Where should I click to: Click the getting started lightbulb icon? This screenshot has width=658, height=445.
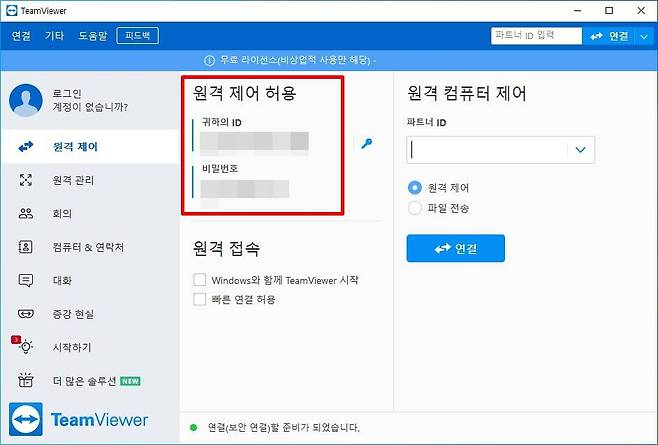26,346
